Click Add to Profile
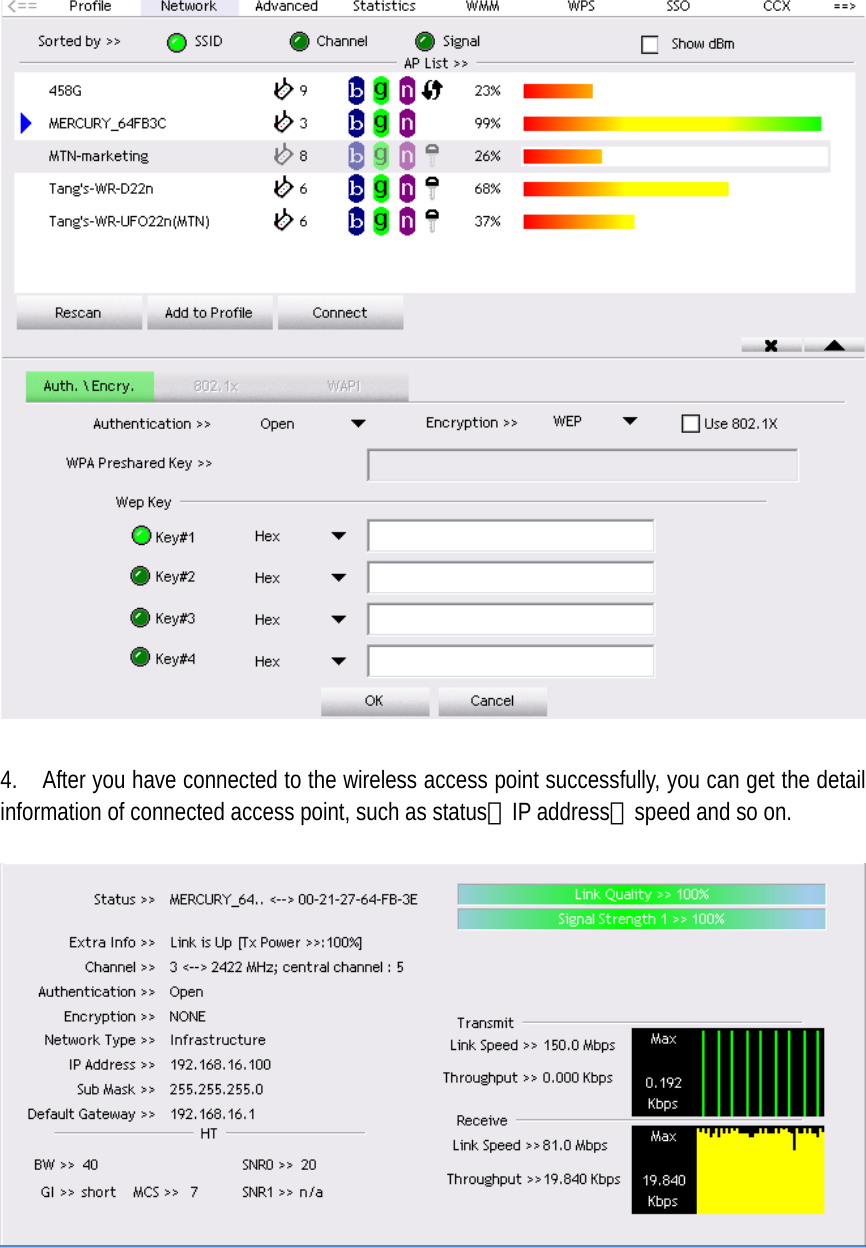The image size is (866, 1248). (210, 312)
